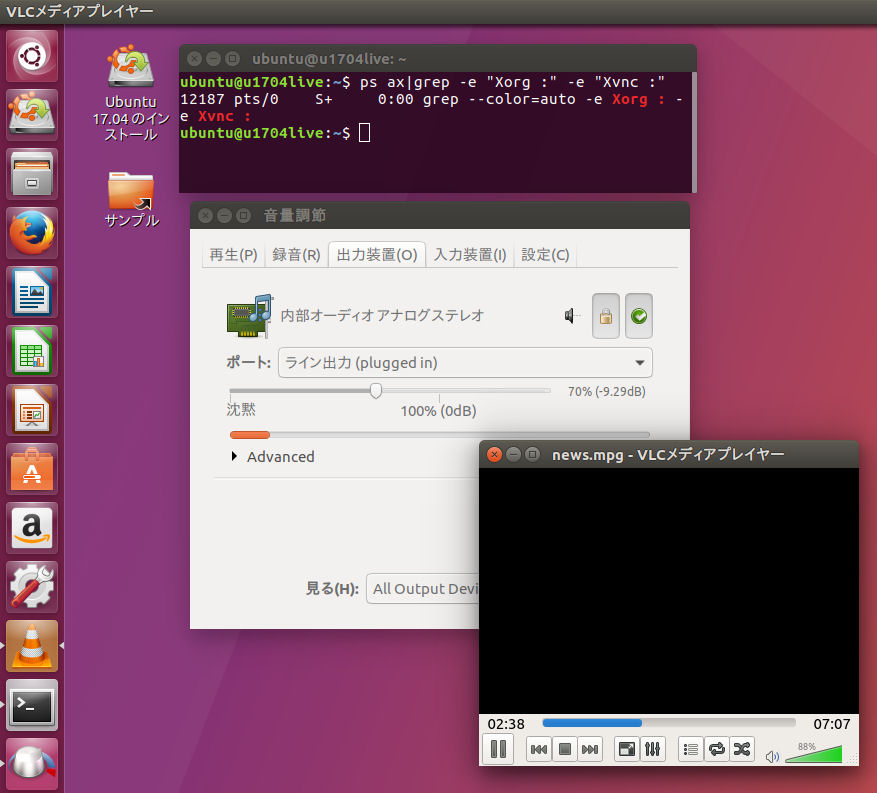Skip to next track in VLC

pyautogui.click(x=590, y=749)
